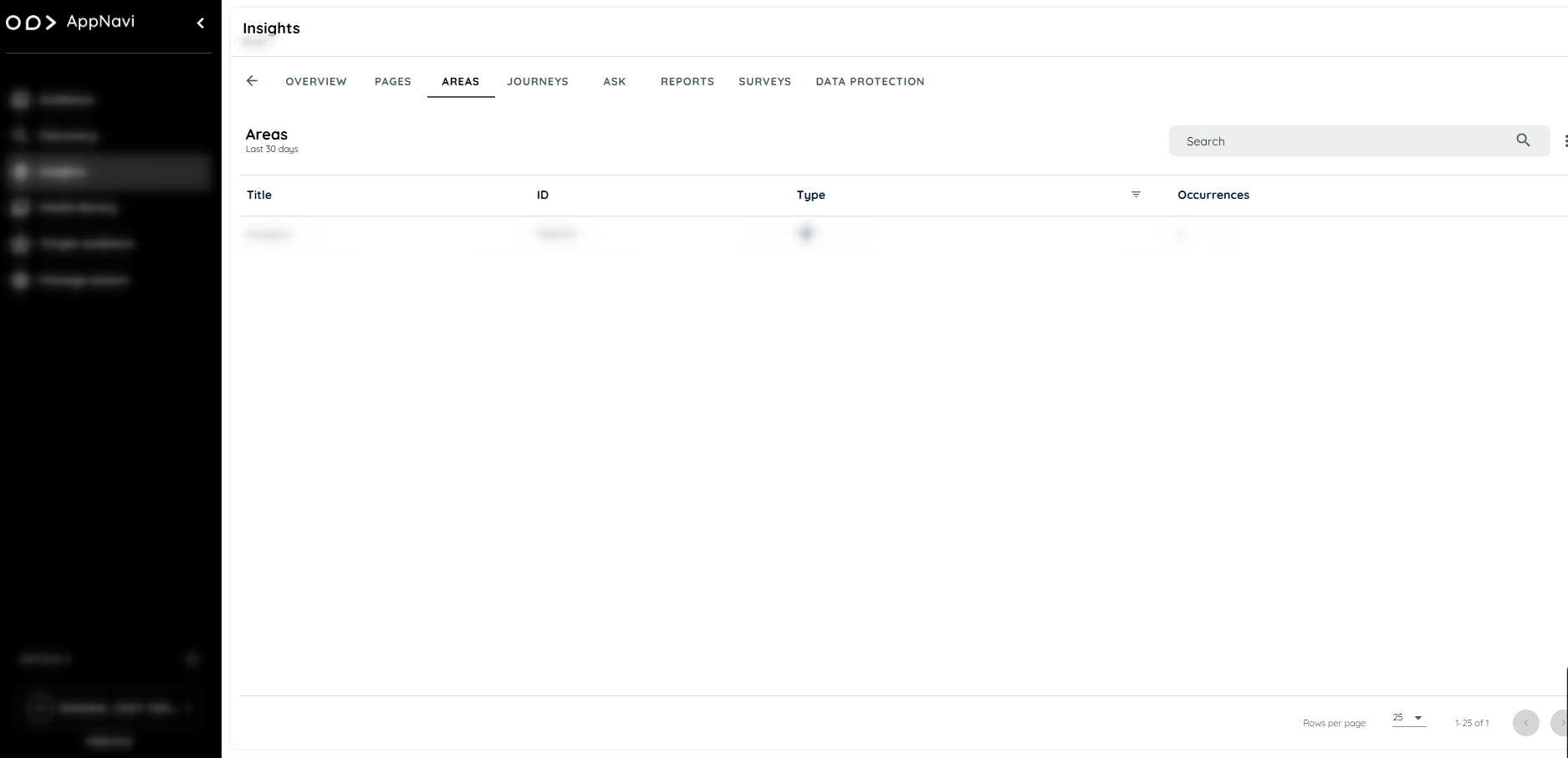Open the Type column filter icon
Screen dimensions: 1568x758
[1136, 195]
